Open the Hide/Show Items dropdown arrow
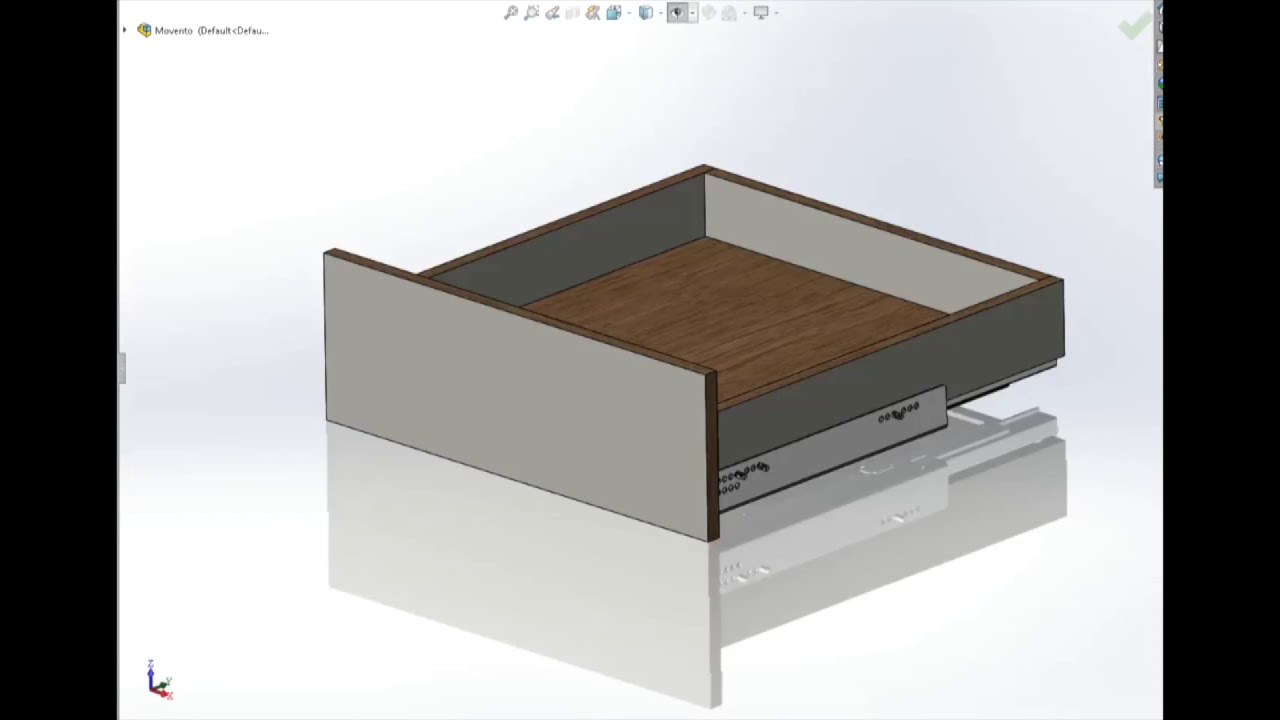Image resolution: width=1280 pixels, height=720 pixels. coord(693,13)
